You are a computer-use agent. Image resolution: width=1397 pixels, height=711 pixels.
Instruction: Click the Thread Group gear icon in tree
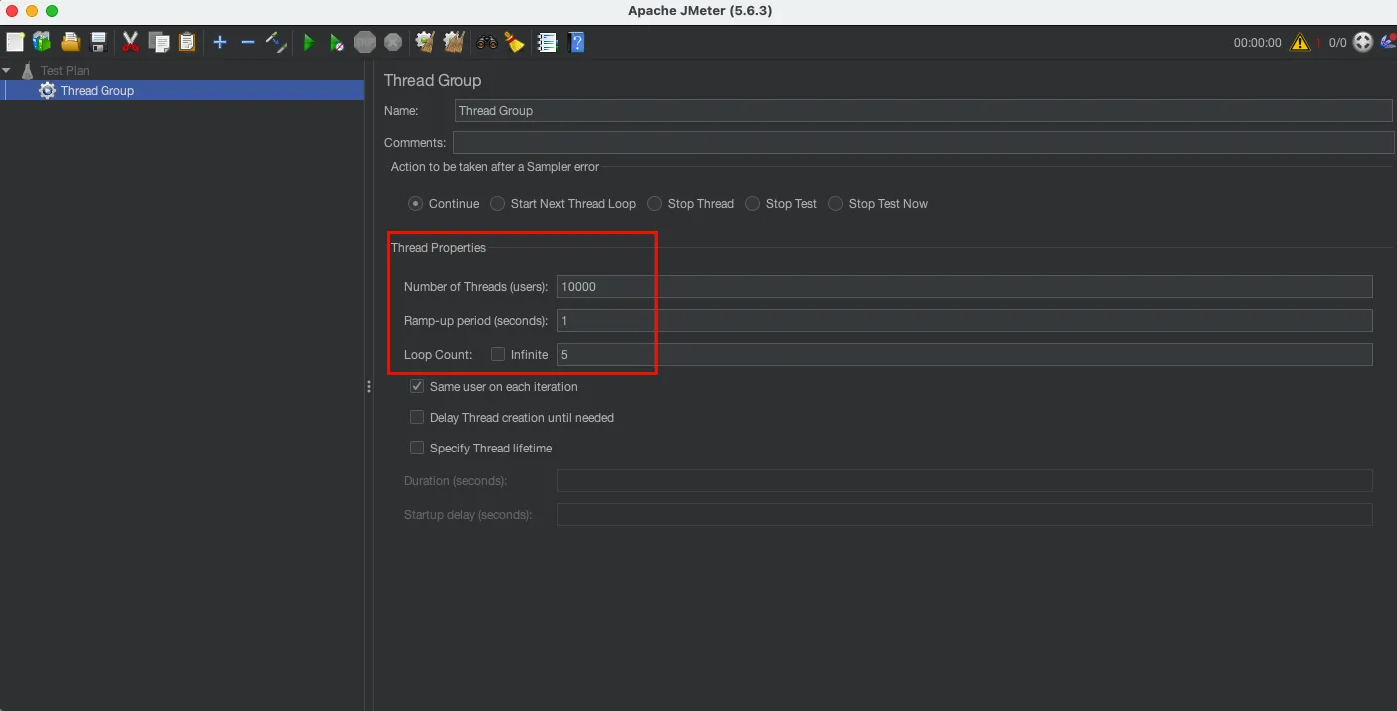[x=47, y=90]
